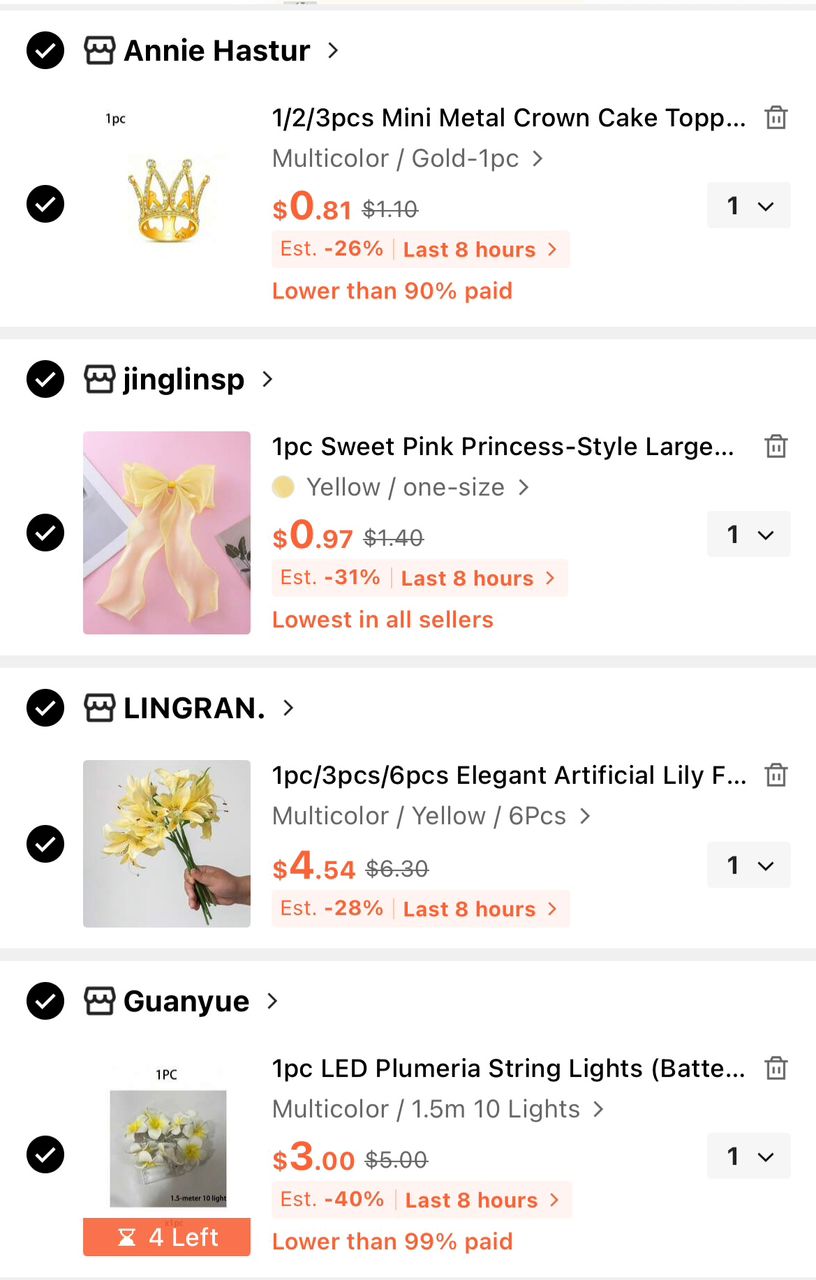
Task: View the -40% Last 8 hours deal
Action: tap(421, 1200)
